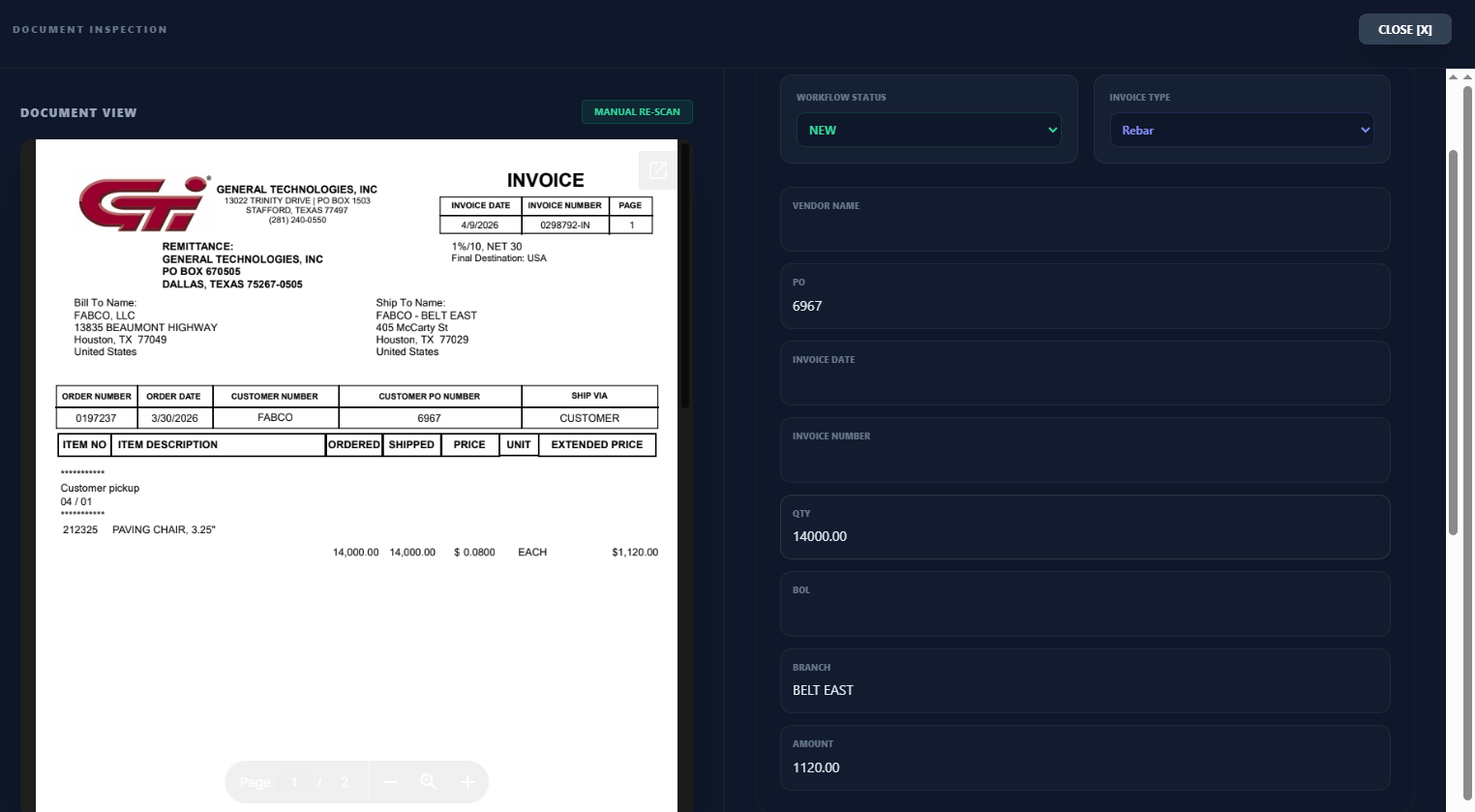Viewport: 1475px width, 812px height.
Task: Click FABCO - BELT EAST ship-to name
Action: click(427, 316)
